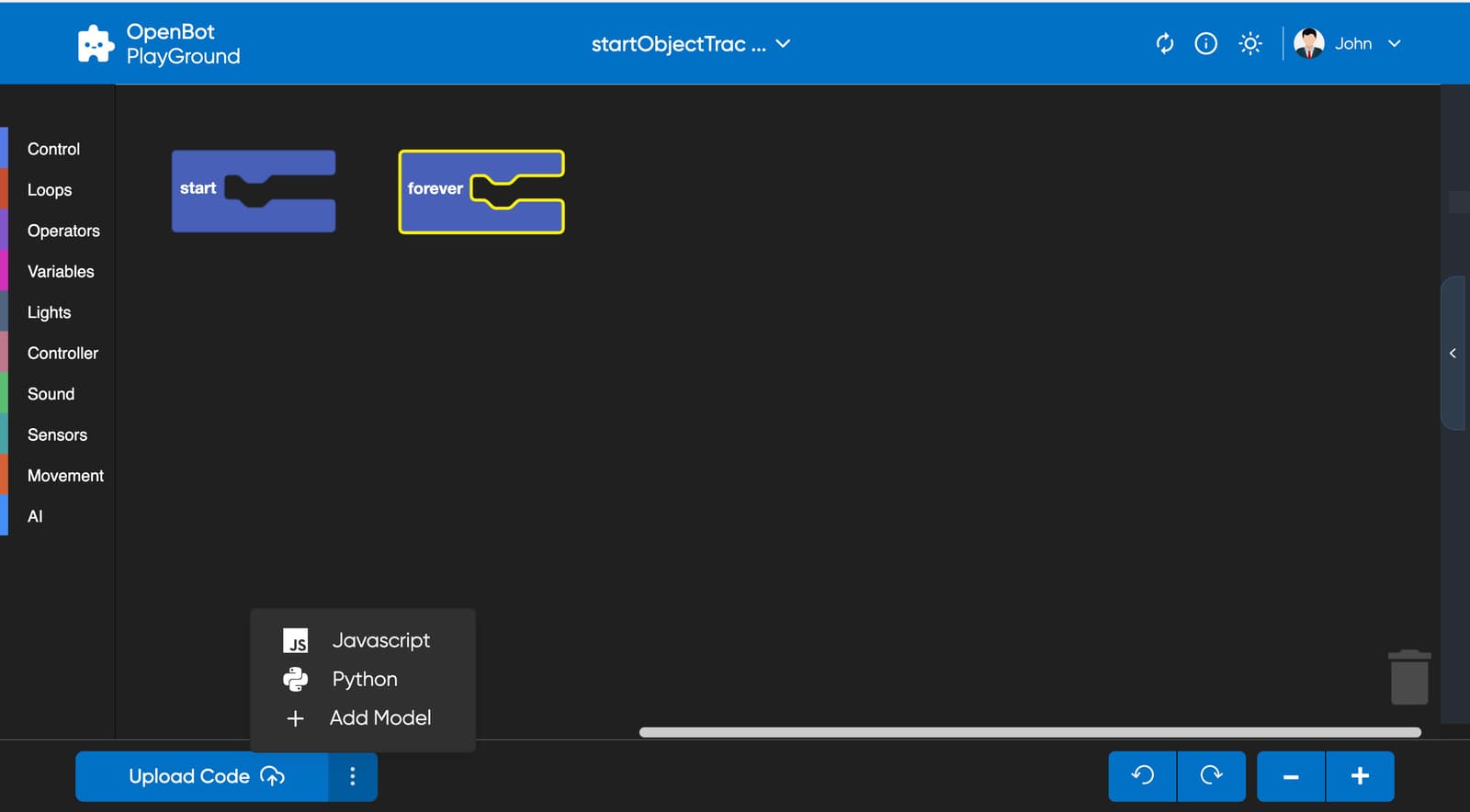Open the Operators block category

(63, 231)
